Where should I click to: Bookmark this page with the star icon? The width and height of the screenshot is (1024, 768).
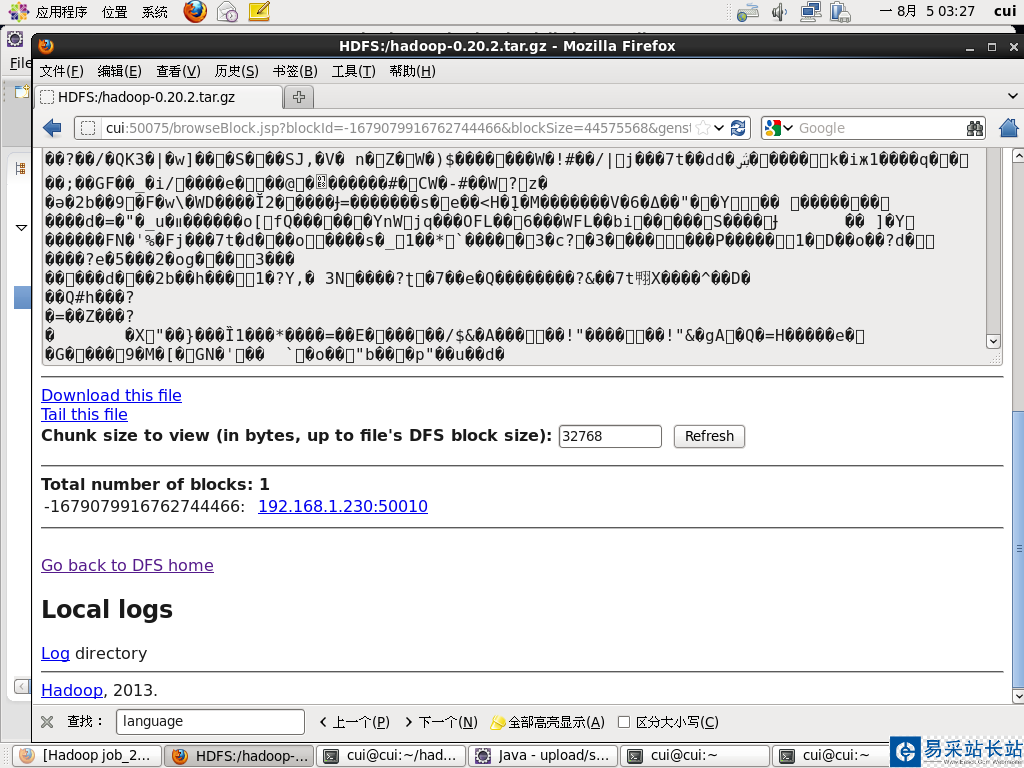703,128
